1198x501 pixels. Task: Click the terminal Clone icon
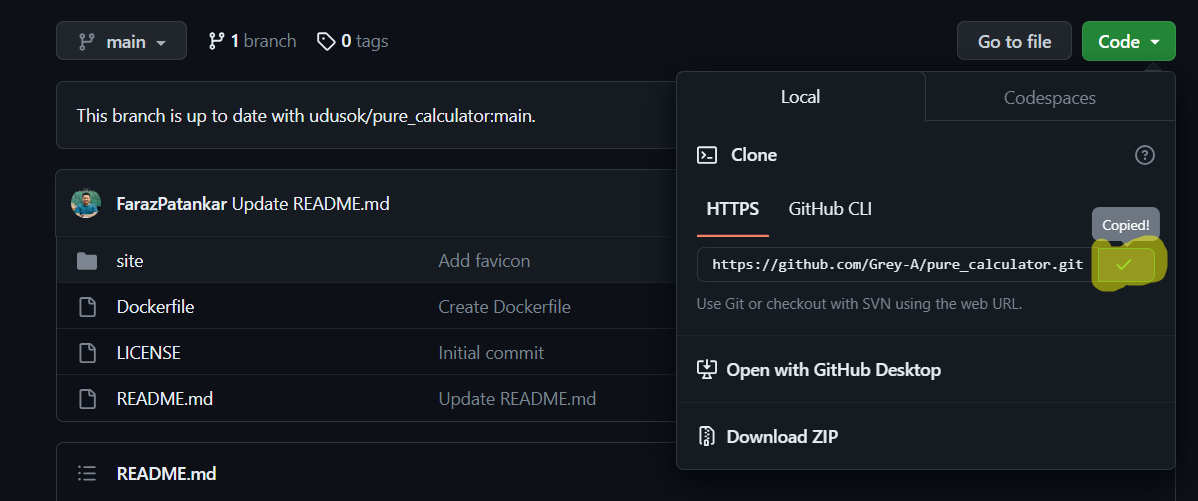[x=707, y=155]
